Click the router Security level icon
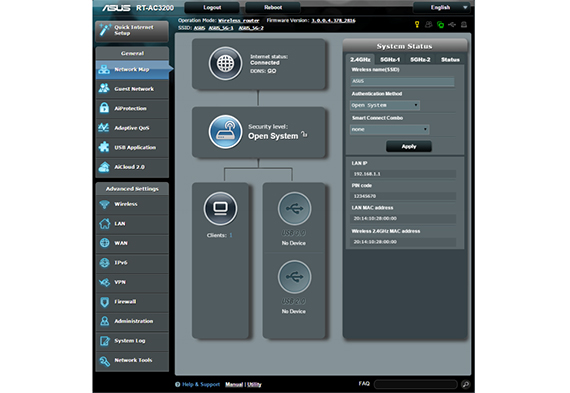 click(x=225, y=132)
